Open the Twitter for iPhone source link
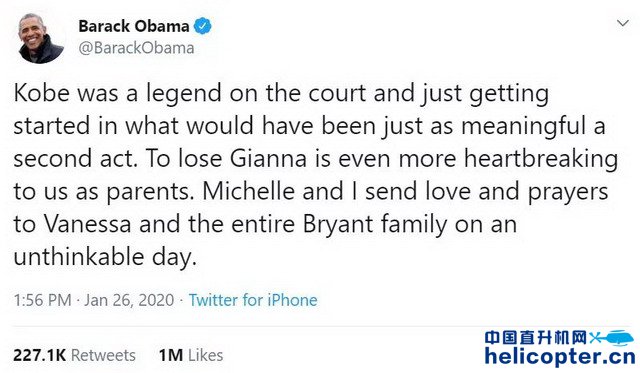640x373 pixels. [253, 300]
